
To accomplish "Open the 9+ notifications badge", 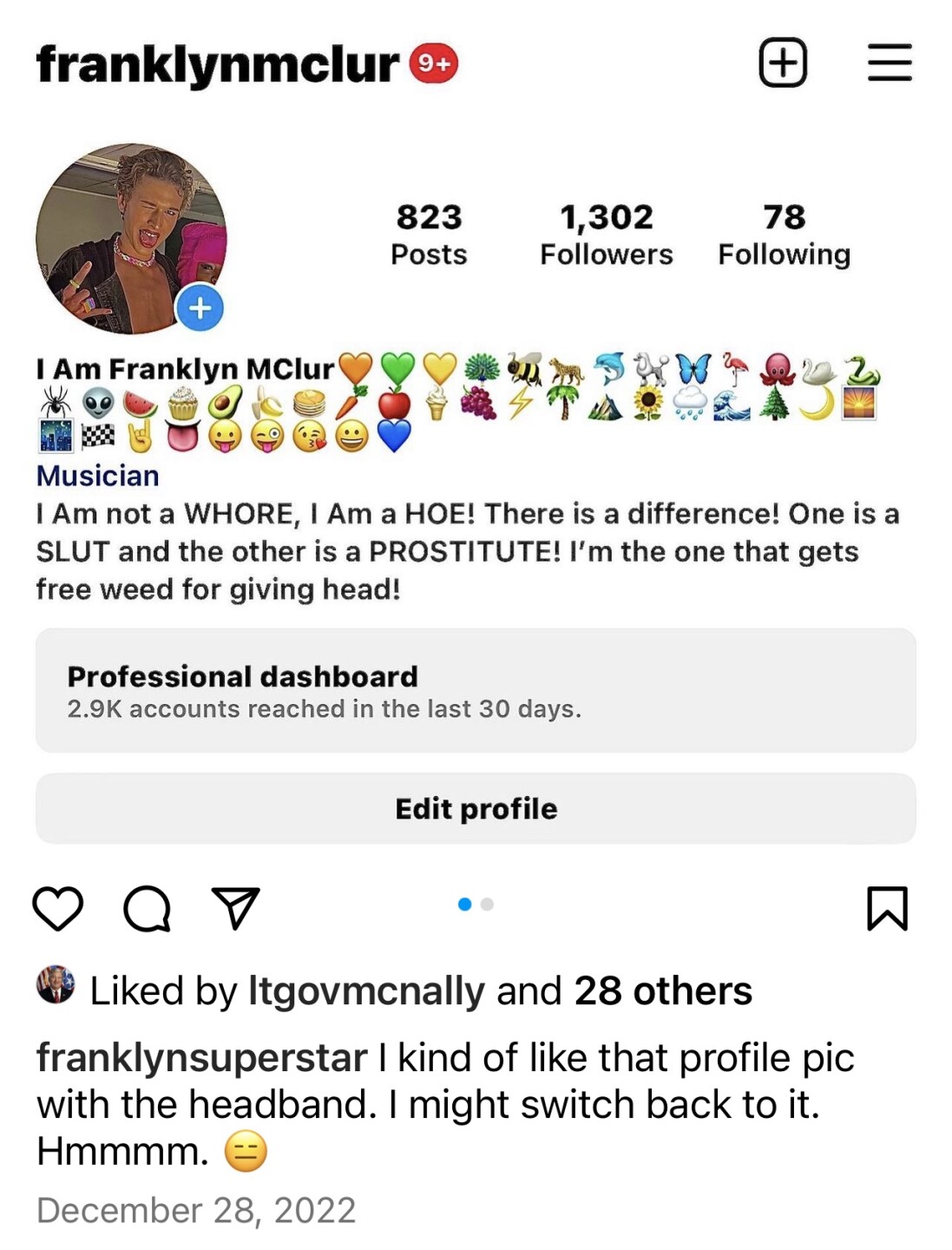I will 431,62.
